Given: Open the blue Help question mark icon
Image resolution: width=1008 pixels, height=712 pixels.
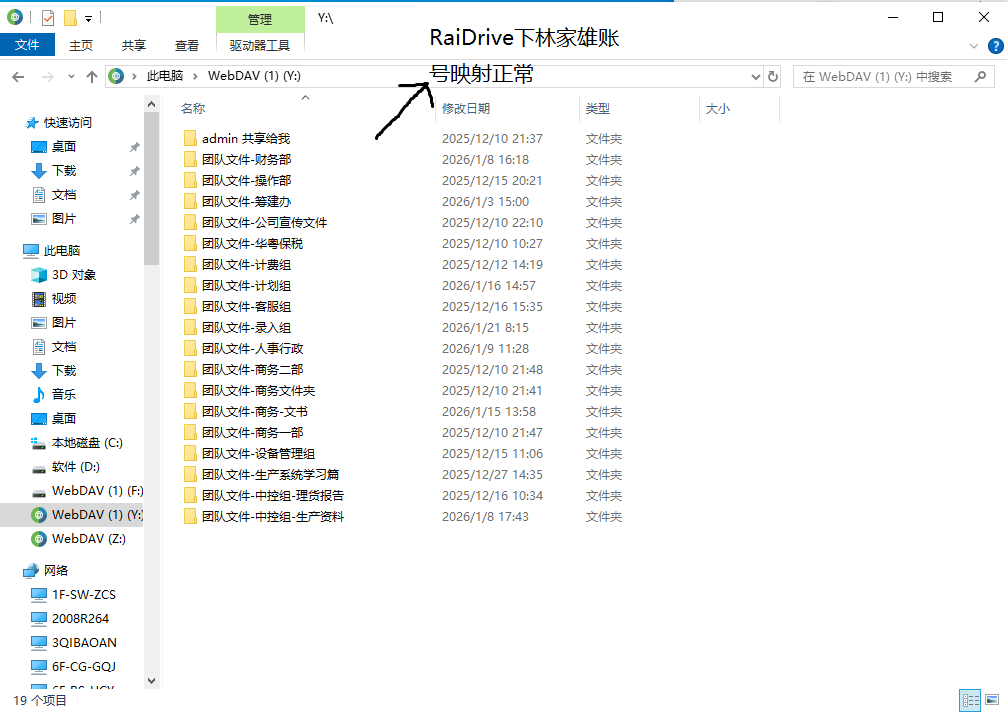Looking at the screenshot, I should (x=995, y=46).
